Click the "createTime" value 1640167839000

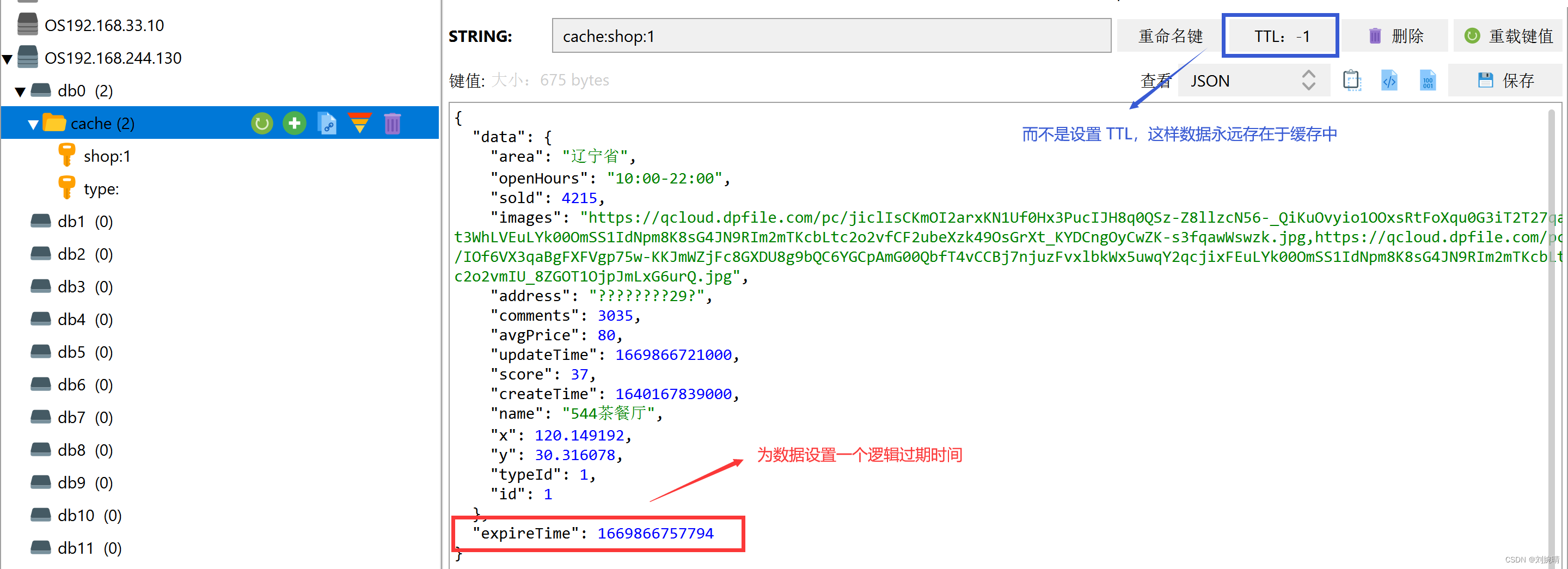673,394
